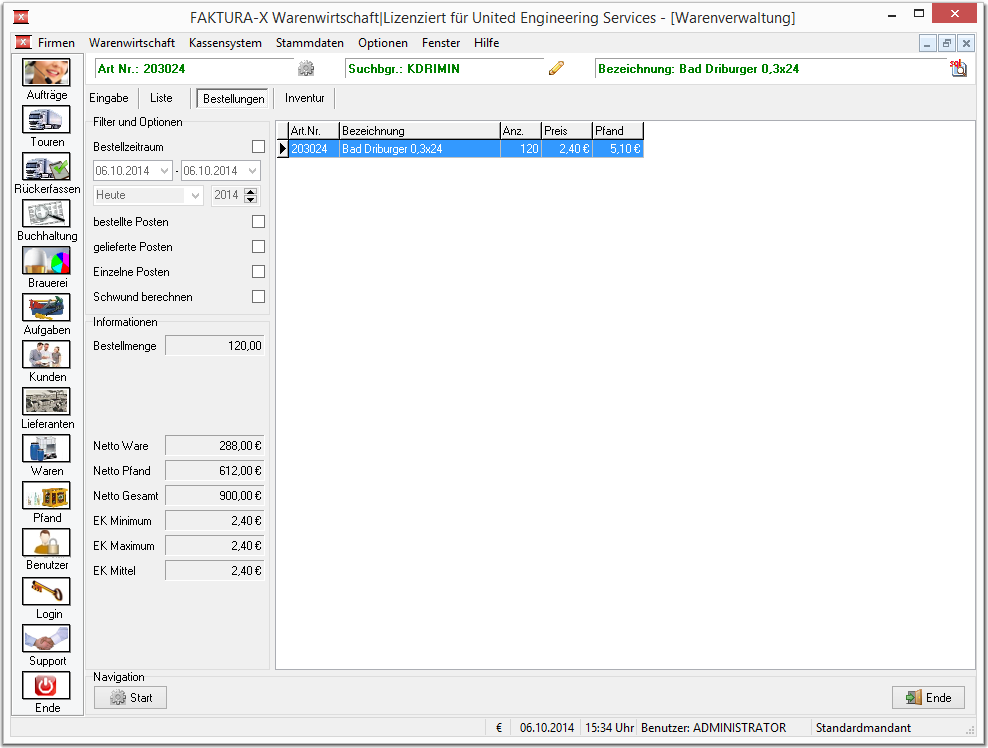Image resolution: width=988 pixels, height=748 pixels.
Task: Open the Touren truck icon
Action: pos(46,119)
